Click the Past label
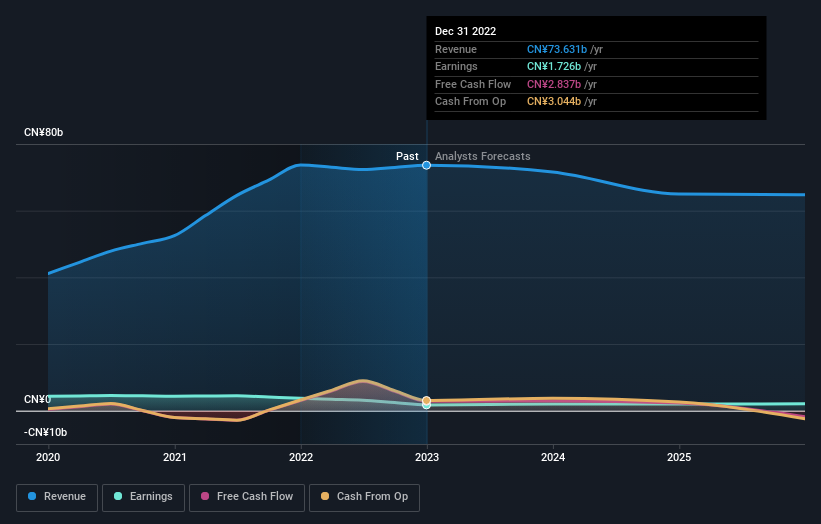Viewport: 821px width, 524px height. (x=407, y=156)
